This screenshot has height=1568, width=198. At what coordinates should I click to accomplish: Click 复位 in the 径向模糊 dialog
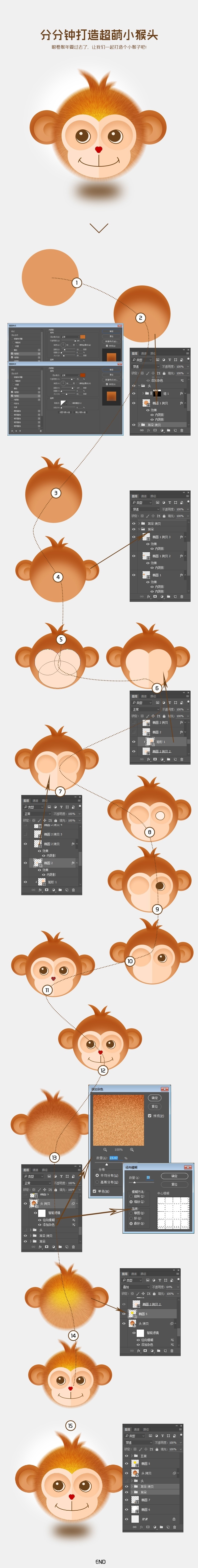tap(174, 1185)
